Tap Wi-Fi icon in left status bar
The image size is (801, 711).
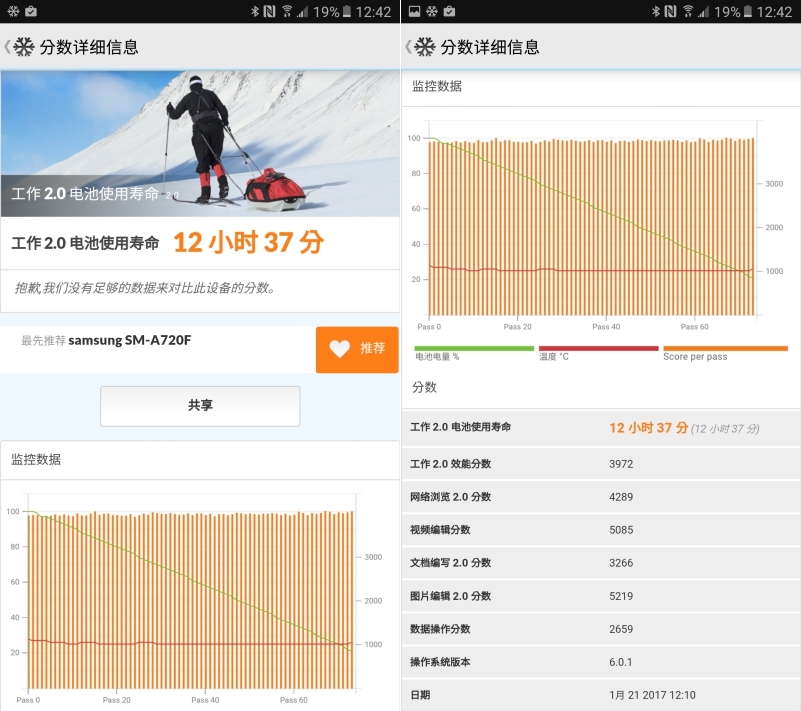point(287,11)
